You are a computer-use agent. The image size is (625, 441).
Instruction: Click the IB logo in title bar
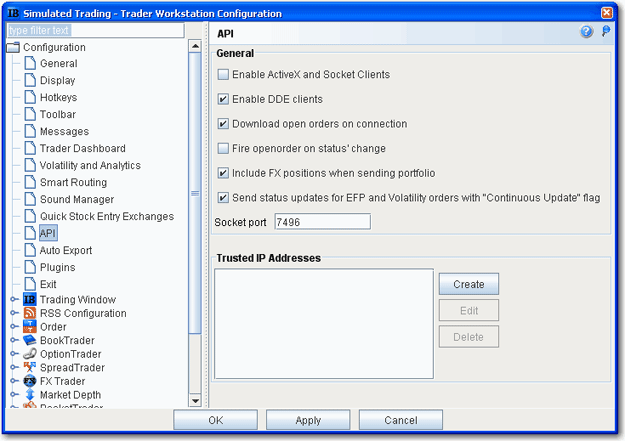click(13, 13)
